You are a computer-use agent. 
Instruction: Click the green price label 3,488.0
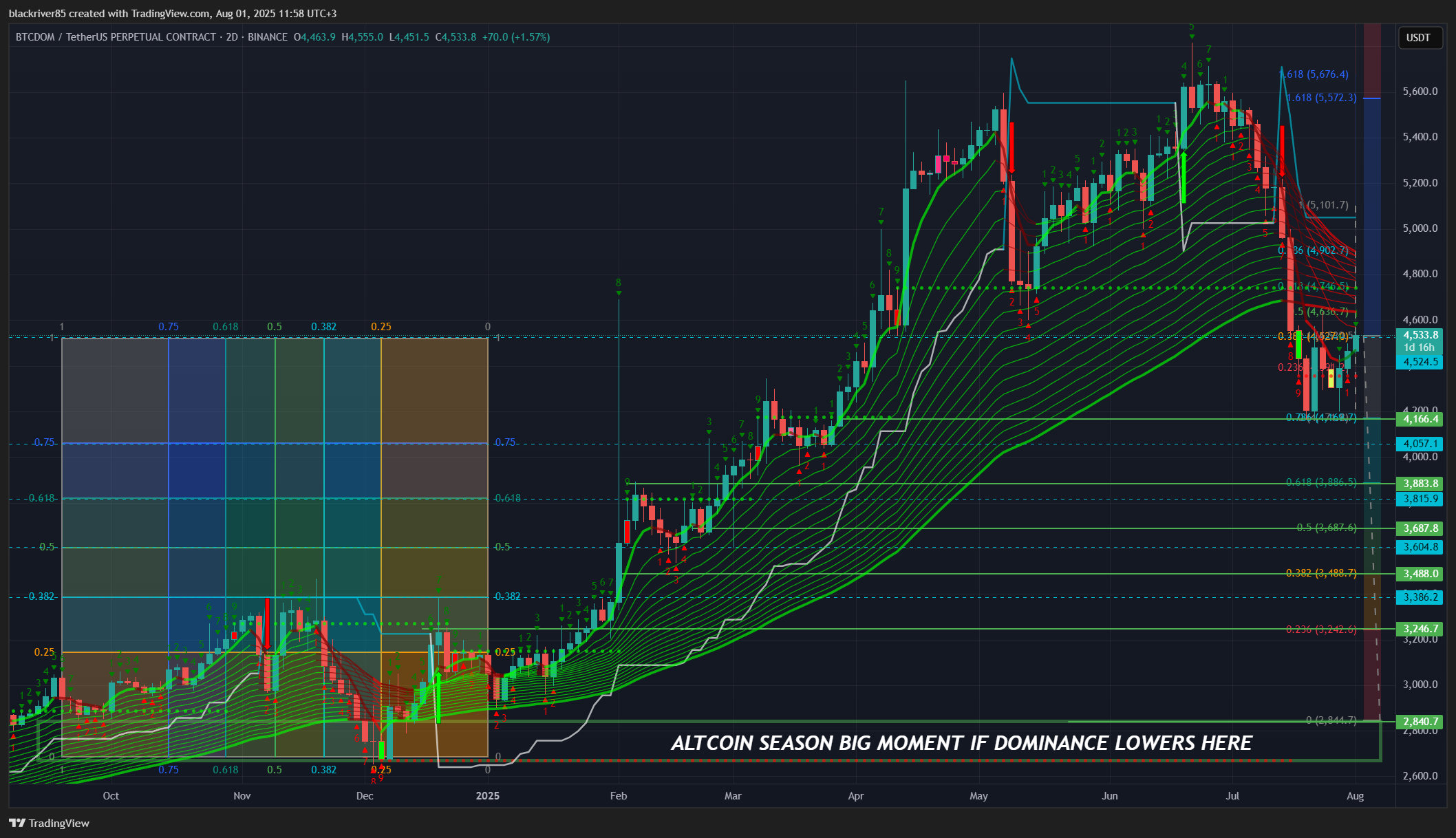[1419, 574]
